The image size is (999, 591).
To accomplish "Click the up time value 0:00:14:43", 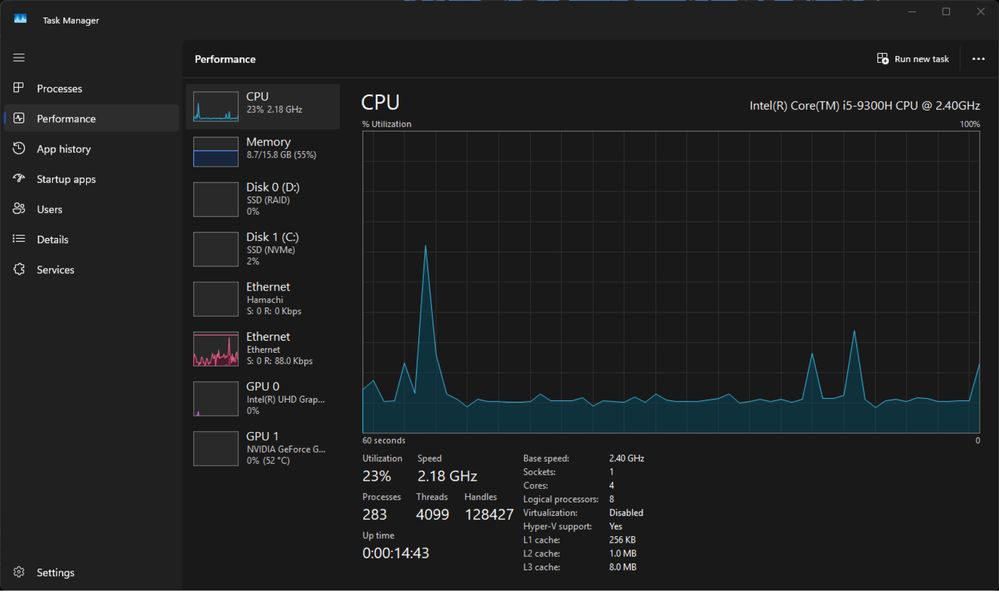I will click(396, 553).
